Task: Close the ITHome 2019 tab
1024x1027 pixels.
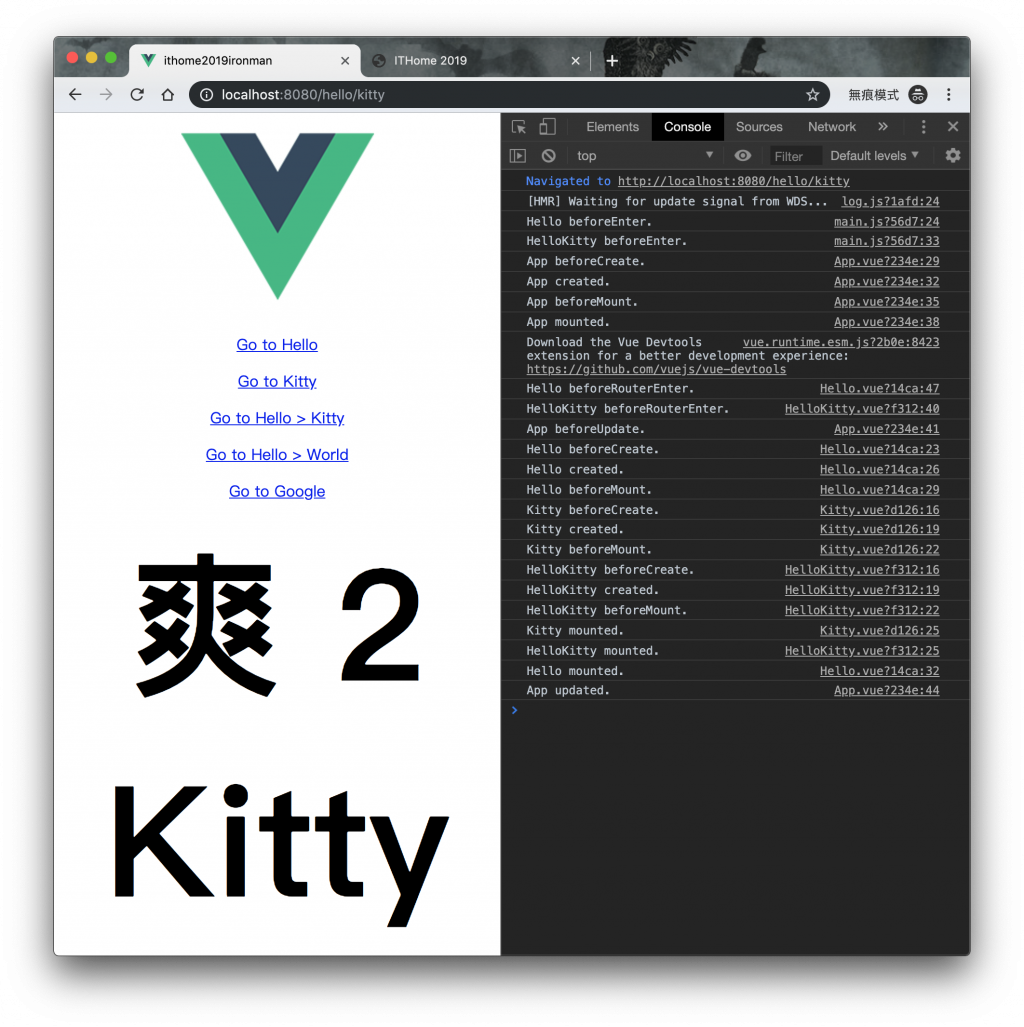Action: tap(575, 60)
